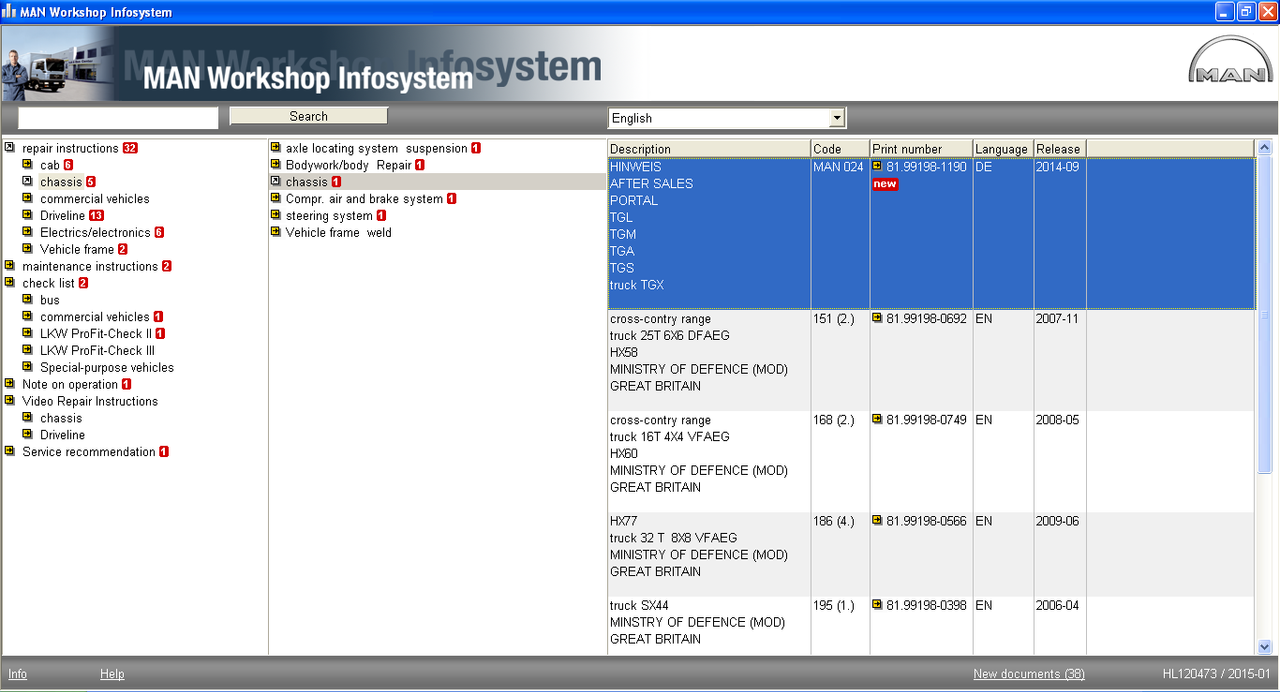Viewport: 1280px width, 692px height.
Task: Open document icon for print 81.99198-0566
Action: pyautogui.click(x=877, y=520)
